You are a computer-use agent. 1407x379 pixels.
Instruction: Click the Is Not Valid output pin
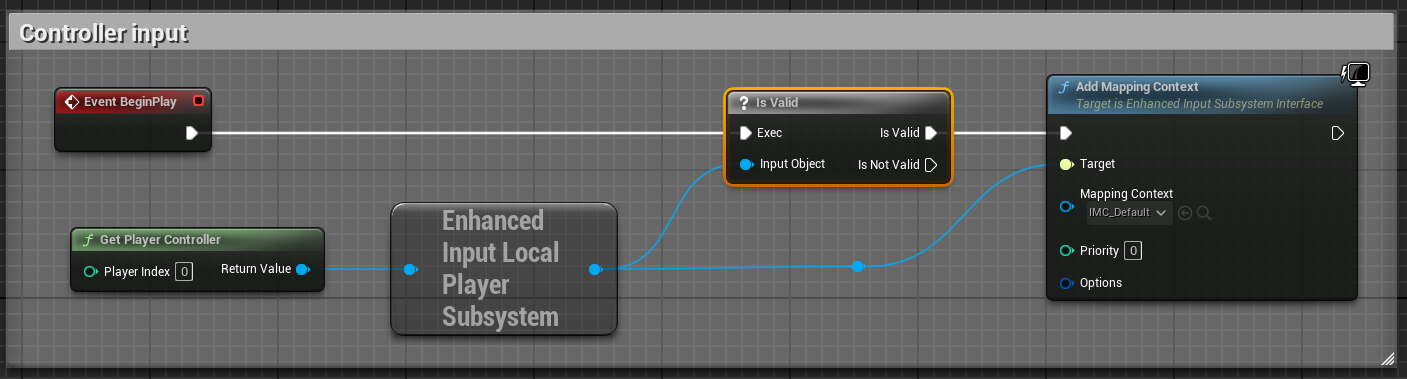(931, 164)
